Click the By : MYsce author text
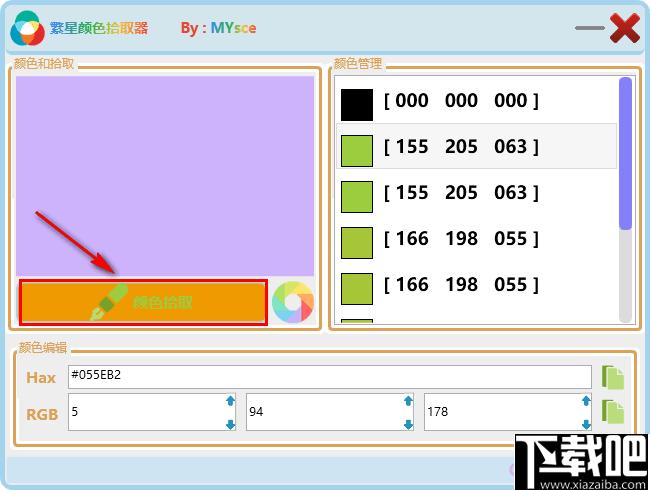The image size is (650, 490). 218,28
